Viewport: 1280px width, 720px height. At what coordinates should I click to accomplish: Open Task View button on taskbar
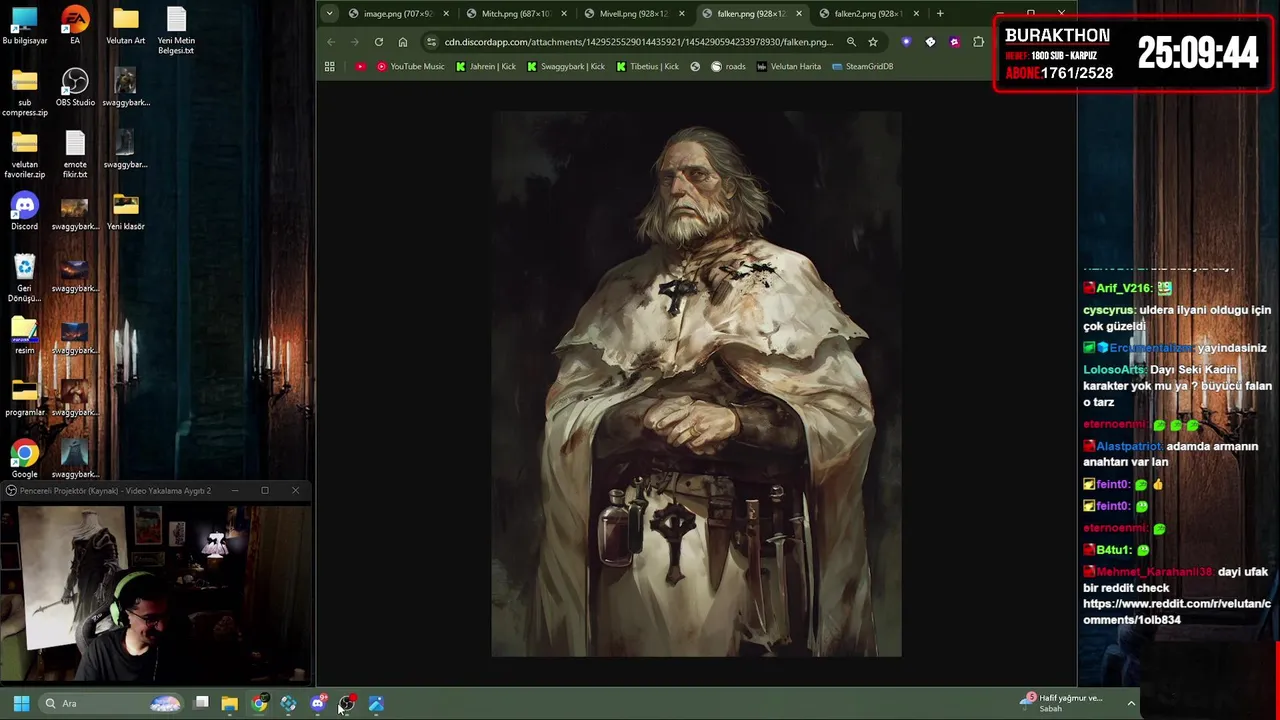[x=201, y=703]
